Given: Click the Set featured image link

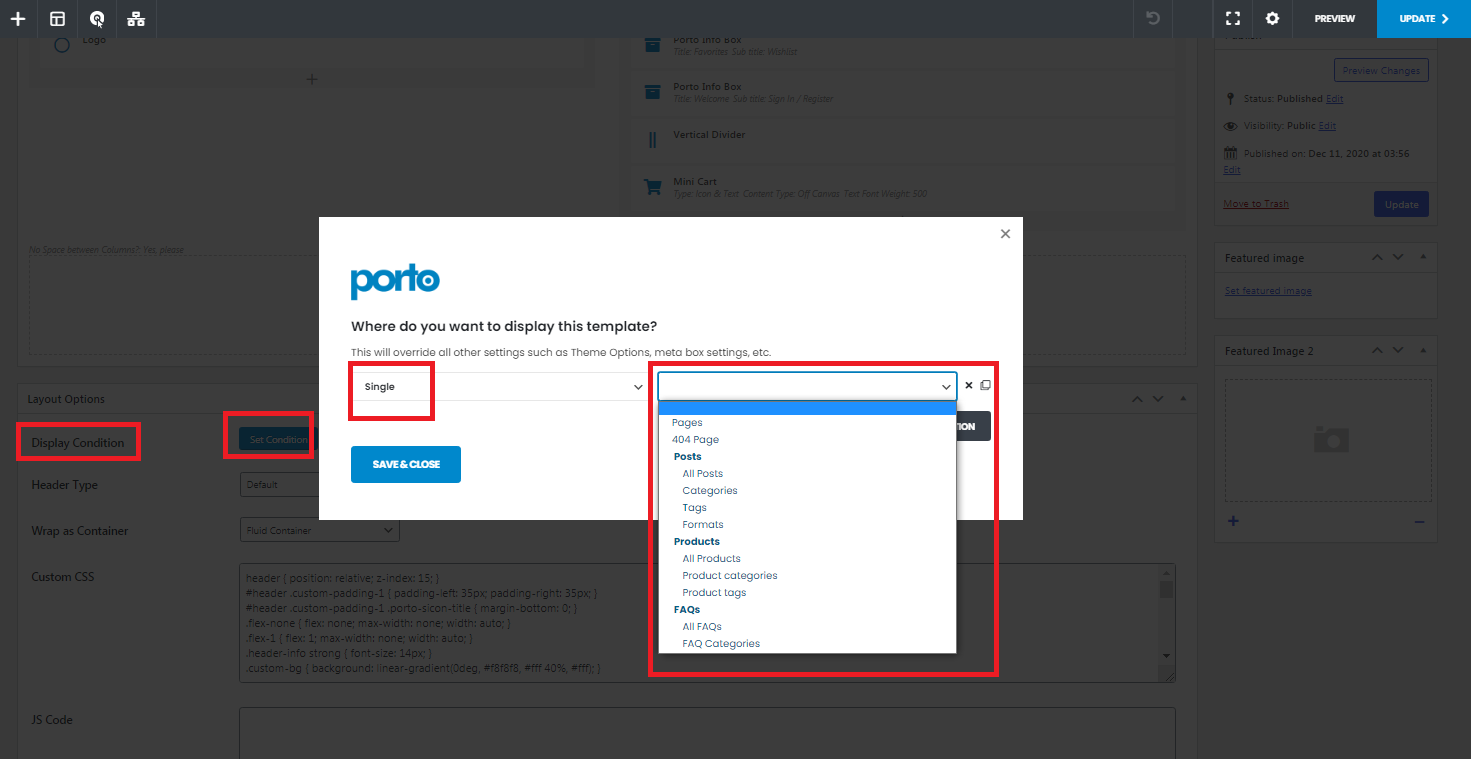Looking at the screenshot, I should (1268, 291).
